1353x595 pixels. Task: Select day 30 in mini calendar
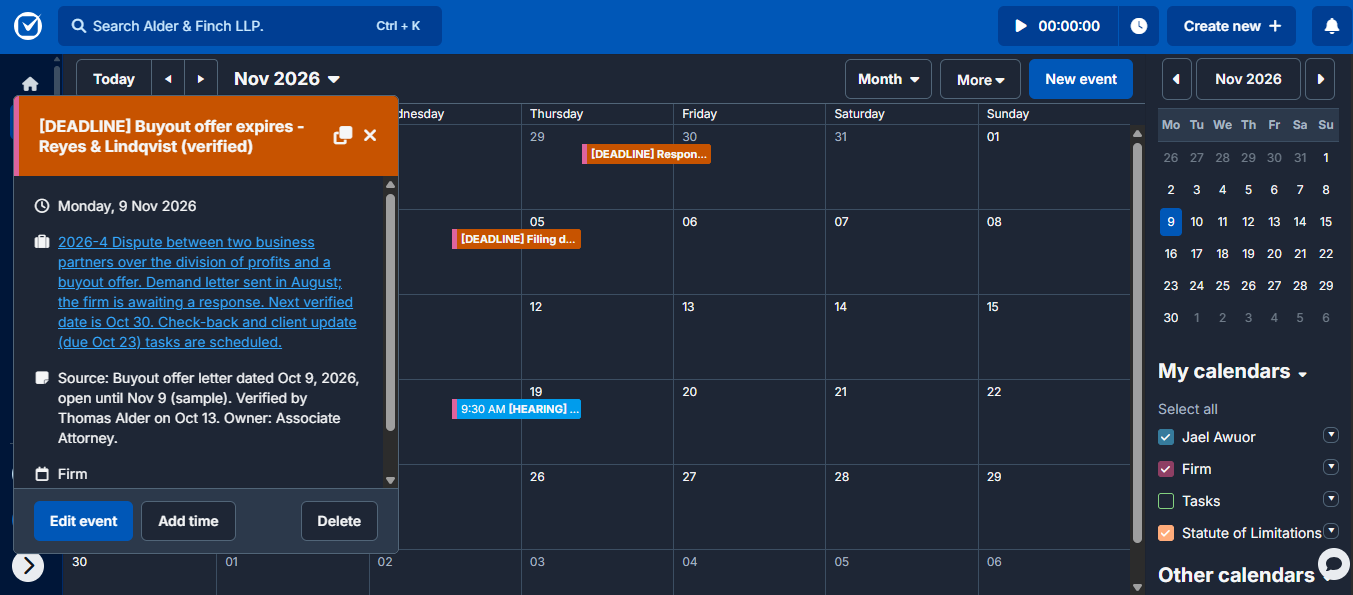click(1171, 318)
